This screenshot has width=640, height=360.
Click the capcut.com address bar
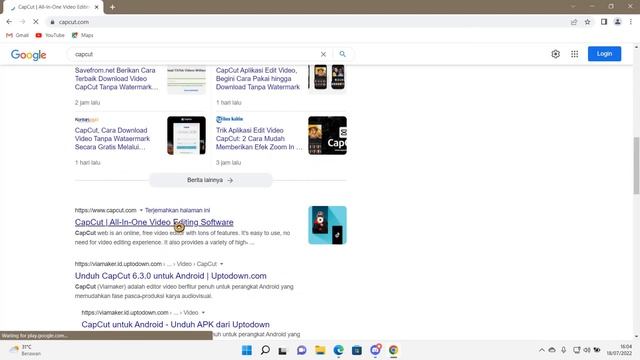point(306,22)
